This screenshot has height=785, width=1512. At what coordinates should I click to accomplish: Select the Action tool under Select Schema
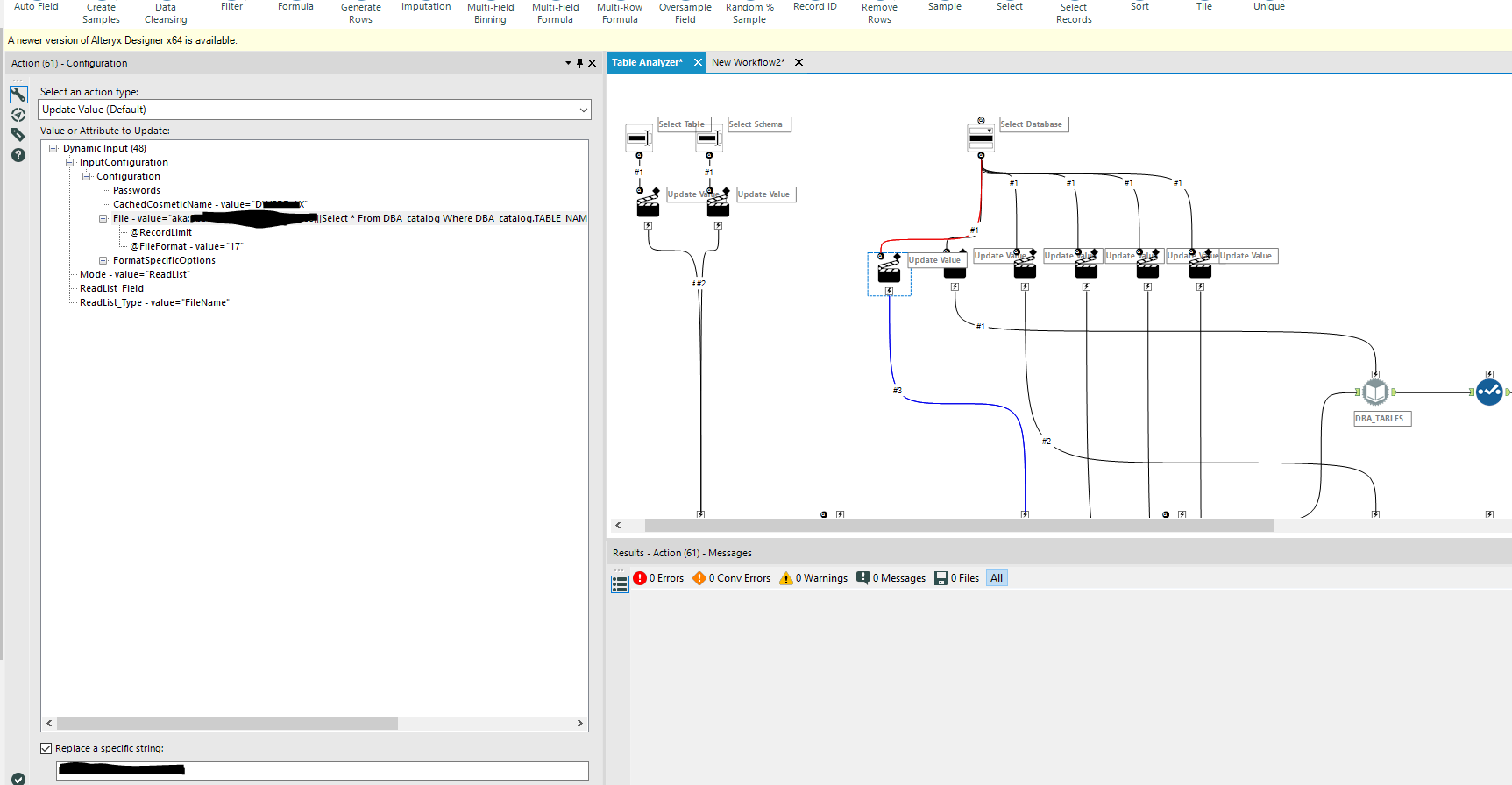coord(718,204)
